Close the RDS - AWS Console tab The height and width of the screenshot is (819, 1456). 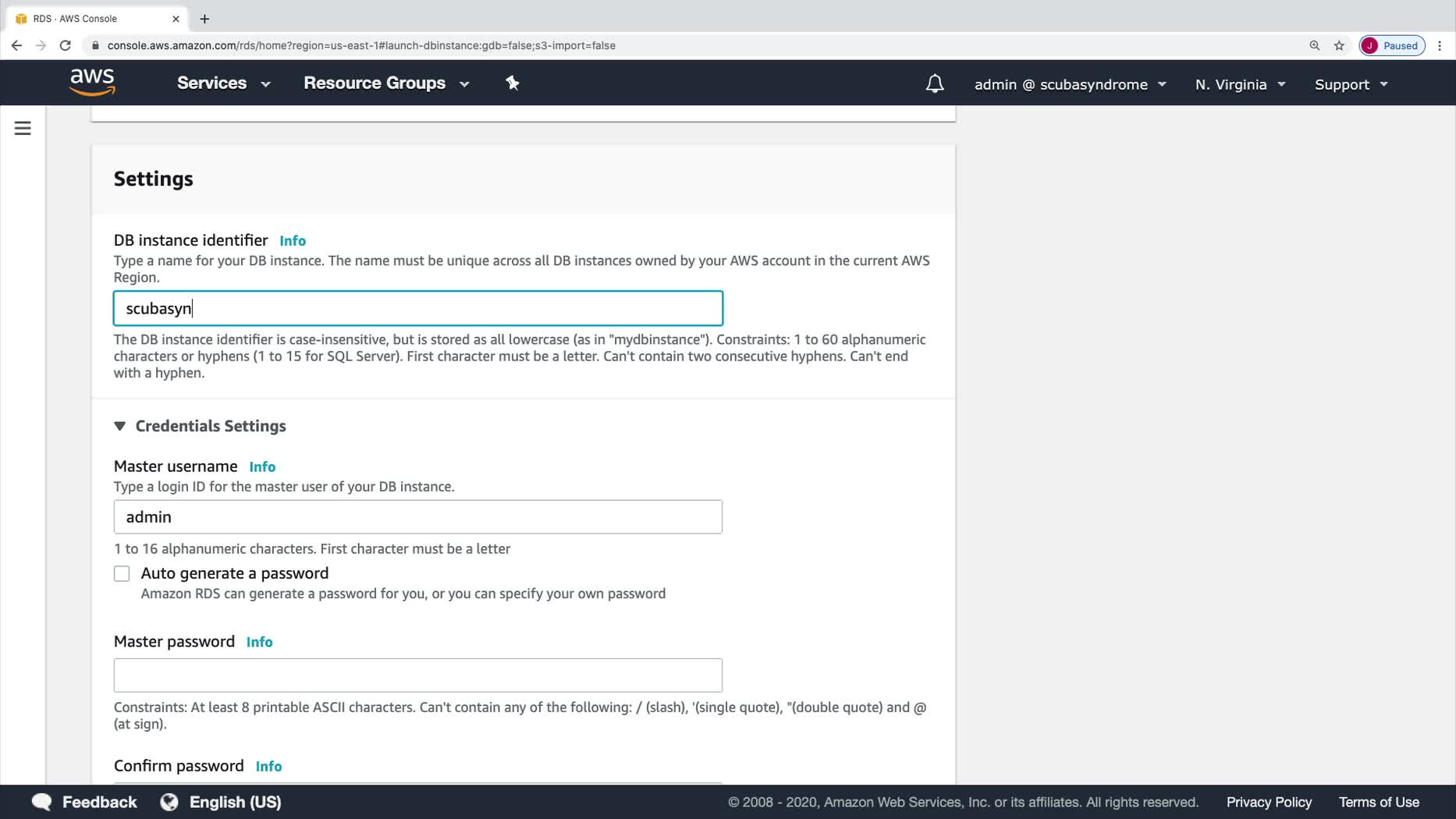pos(176,18)
